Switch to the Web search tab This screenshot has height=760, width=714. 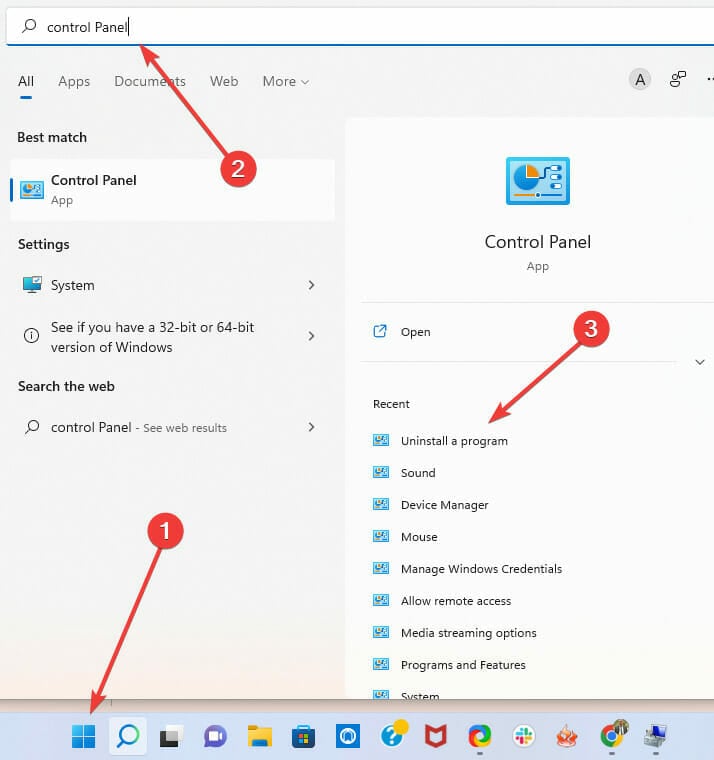224,81
